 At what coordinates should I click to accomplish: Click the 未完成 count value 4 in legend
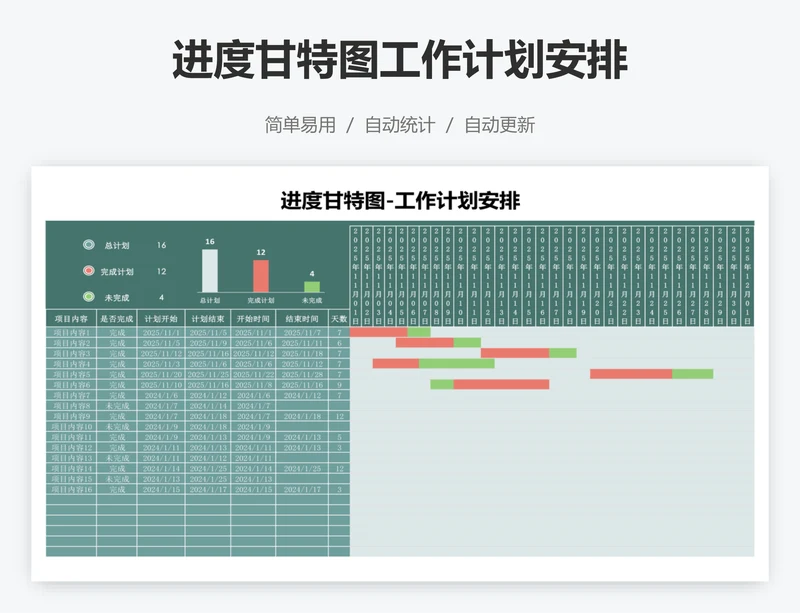pos(161,297)
